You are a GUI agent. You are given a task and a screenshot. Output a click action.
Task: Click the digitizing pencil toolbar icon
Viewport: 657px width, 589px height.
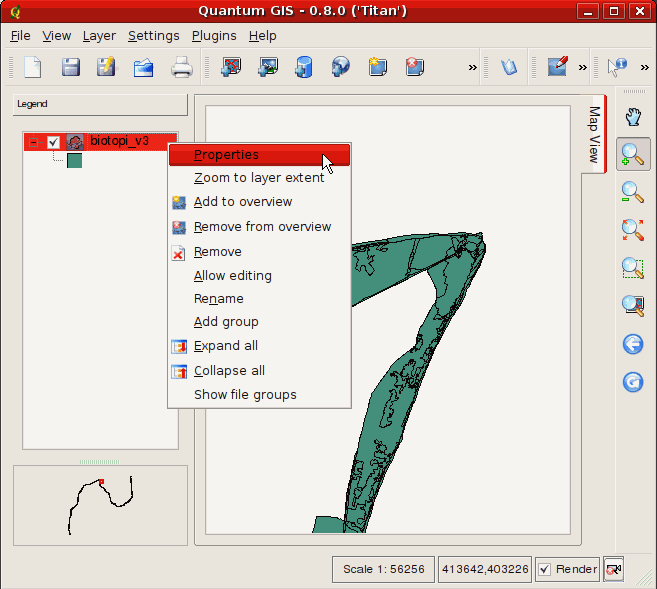coord(558,67)
